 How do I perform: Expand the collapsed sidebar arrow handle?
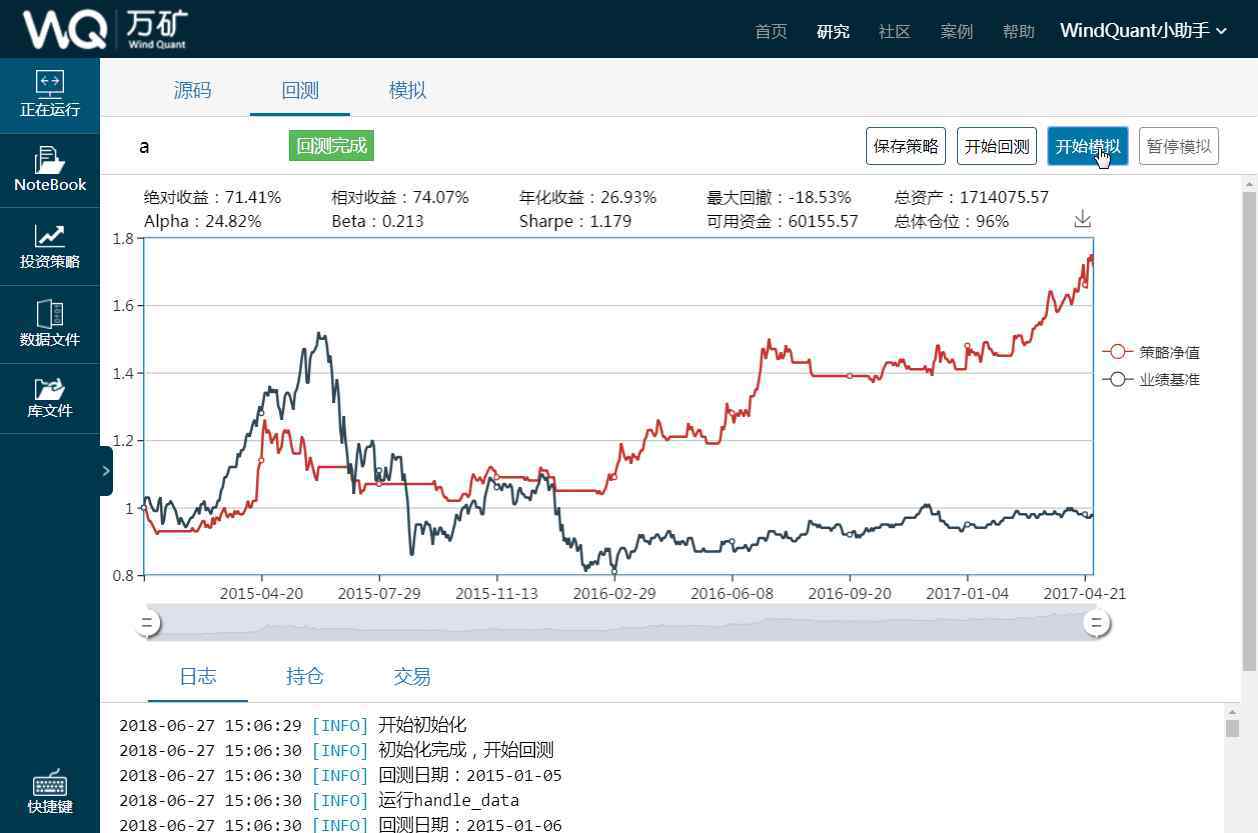[106, 471]
